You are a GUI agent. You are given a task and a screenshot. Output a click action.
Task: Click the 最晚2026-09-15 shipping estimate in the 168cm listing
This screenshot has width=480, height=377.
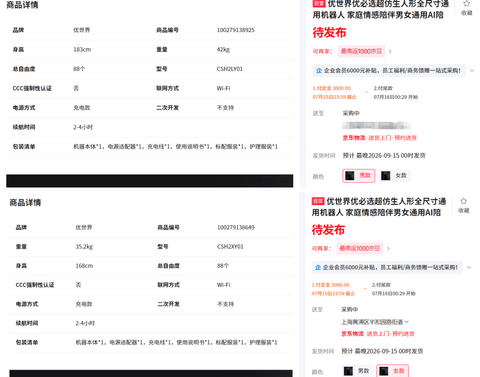coord(382,351)
